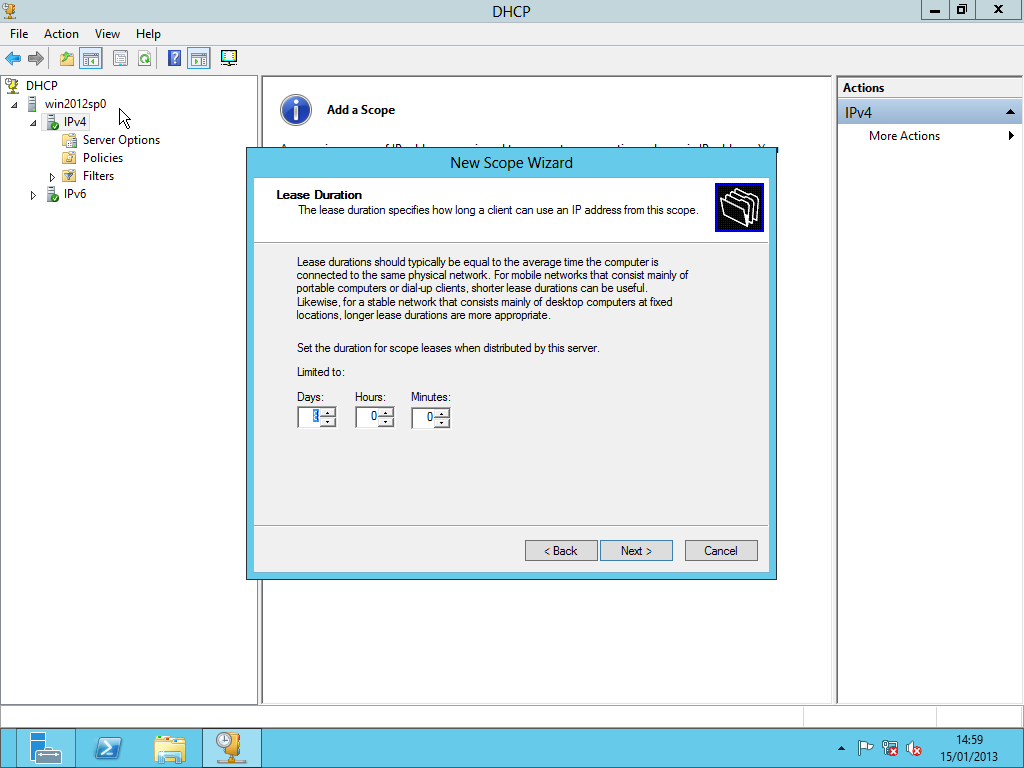Expand the IPv6 tree node
Viewport: 1024px width, 768px height.
[x=33, y=195]
